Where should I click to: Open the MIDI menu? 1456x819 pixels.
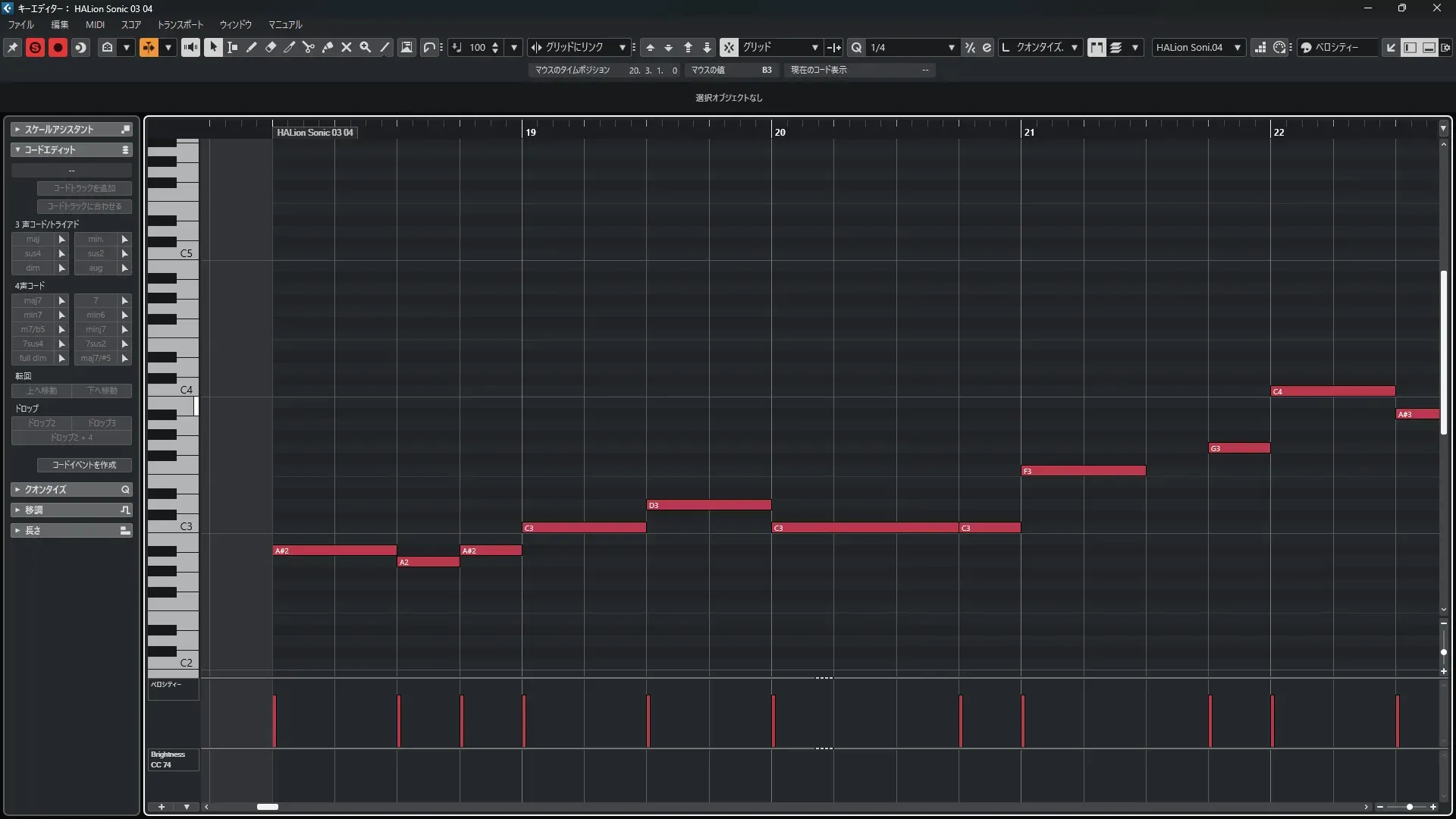click(95, 24)
